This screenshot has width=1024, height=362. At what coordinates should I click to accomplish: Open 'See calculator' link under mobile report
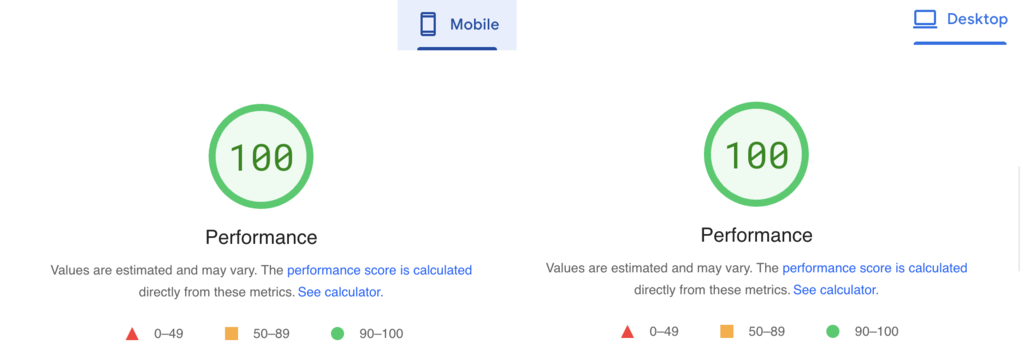coord(340,292)
